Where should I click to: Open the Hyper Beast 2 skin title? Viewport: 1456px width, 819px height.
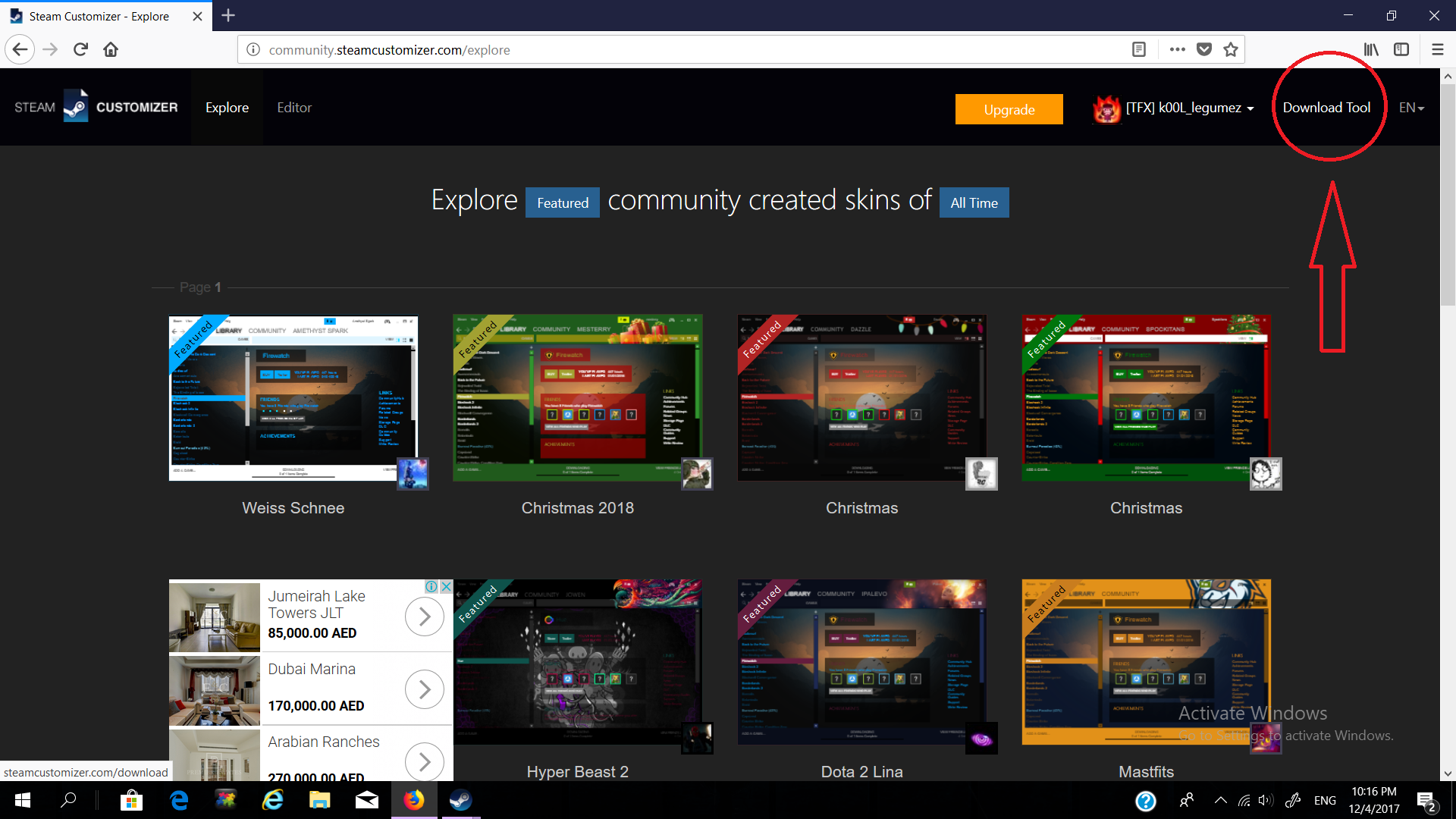point(578,771)
